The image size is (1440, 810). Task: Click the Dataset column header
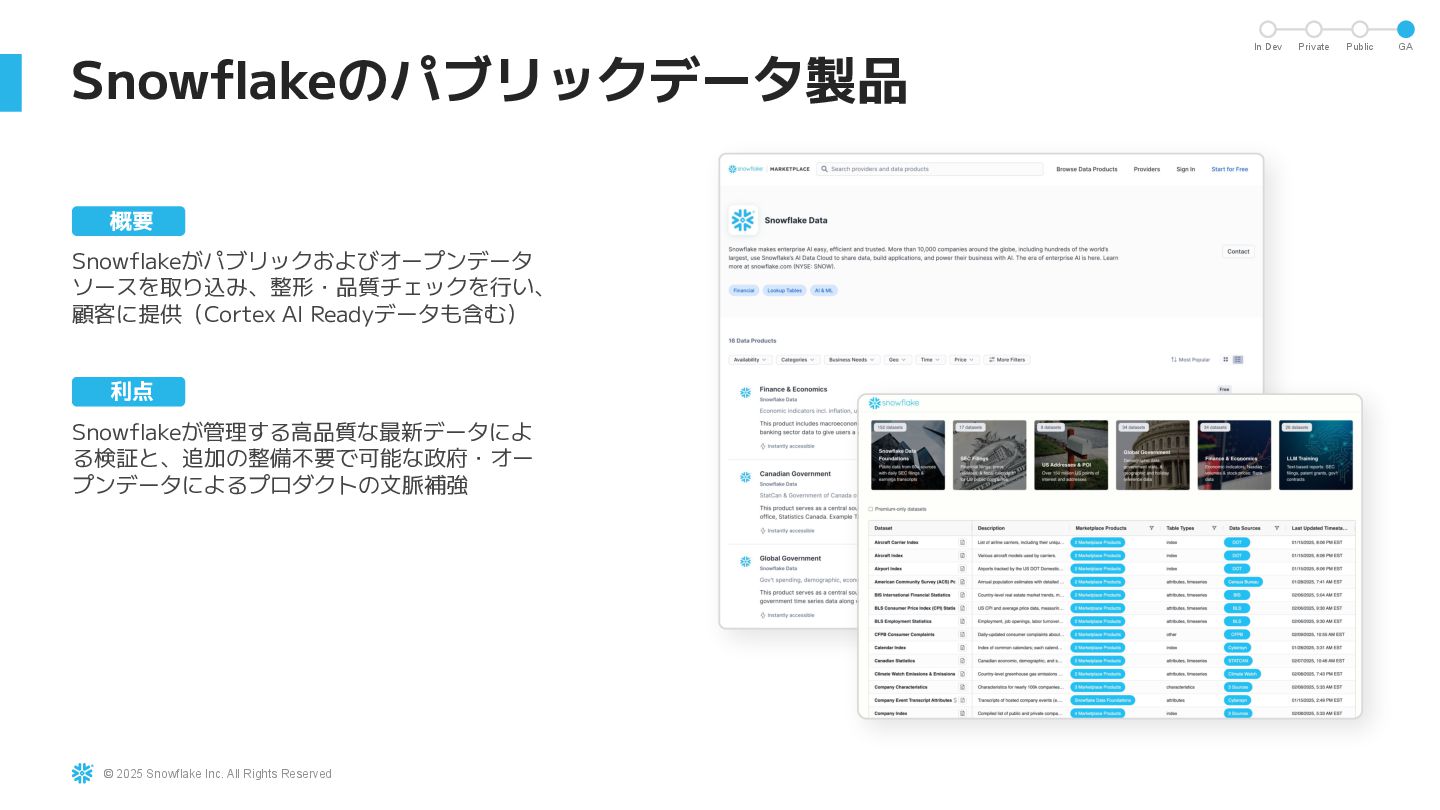point(920,528)
